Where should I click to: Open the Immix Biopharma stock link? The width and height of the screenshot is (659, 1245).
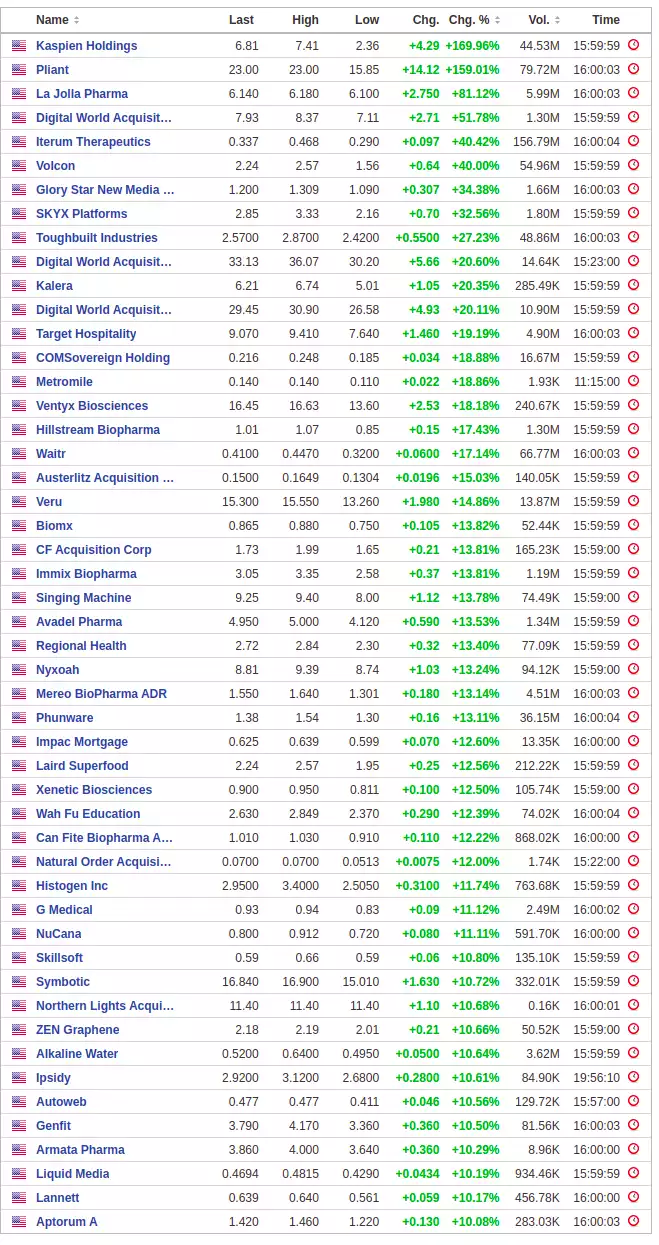[86, 574]
